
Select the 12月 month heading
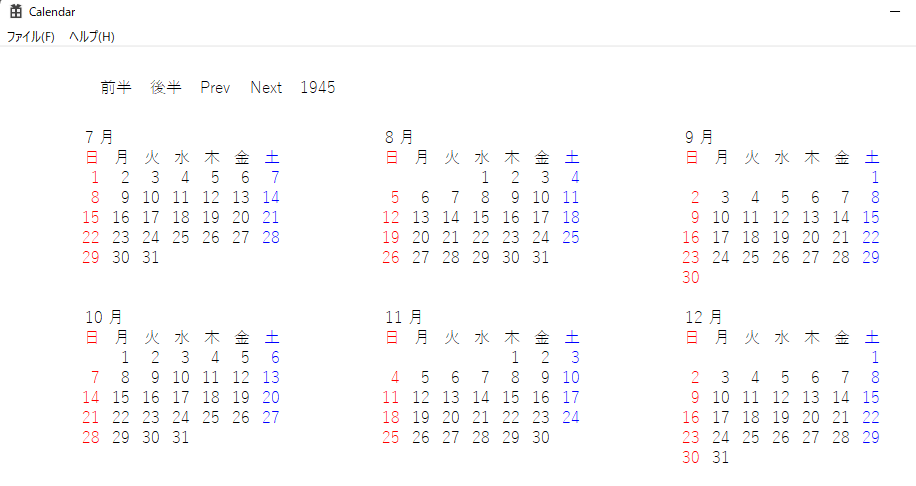[x=704, y=317]
